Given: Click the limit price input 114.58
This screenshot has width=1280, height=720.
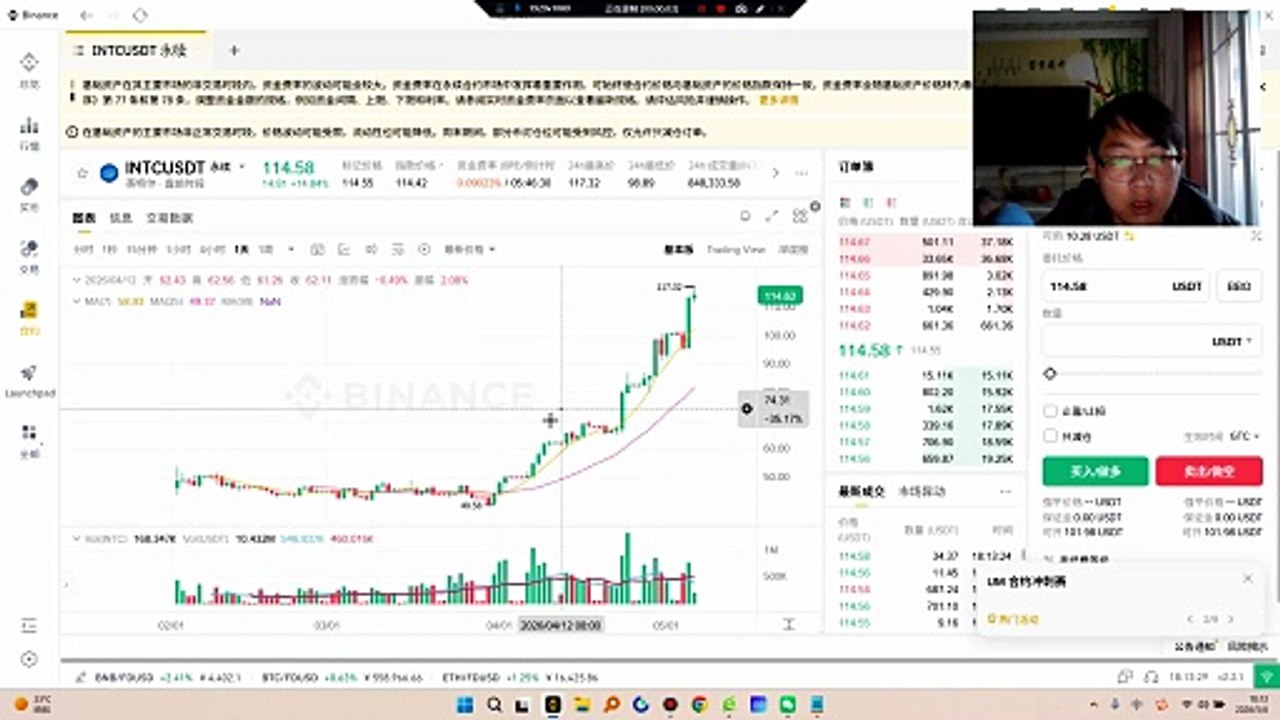Looking at the screenshot, I should tap(1125, 286).
